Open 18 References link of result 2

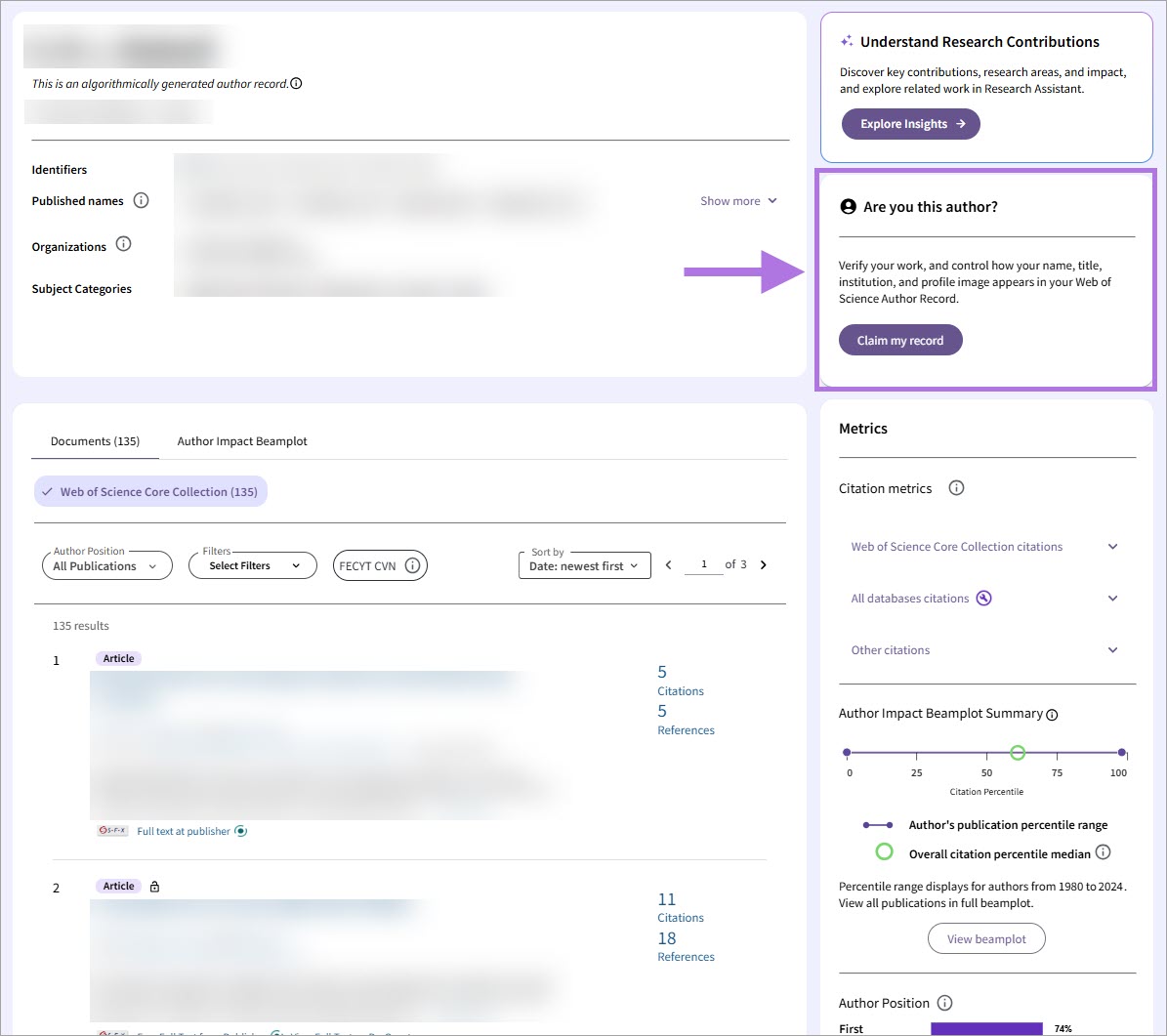click(686, 947)
